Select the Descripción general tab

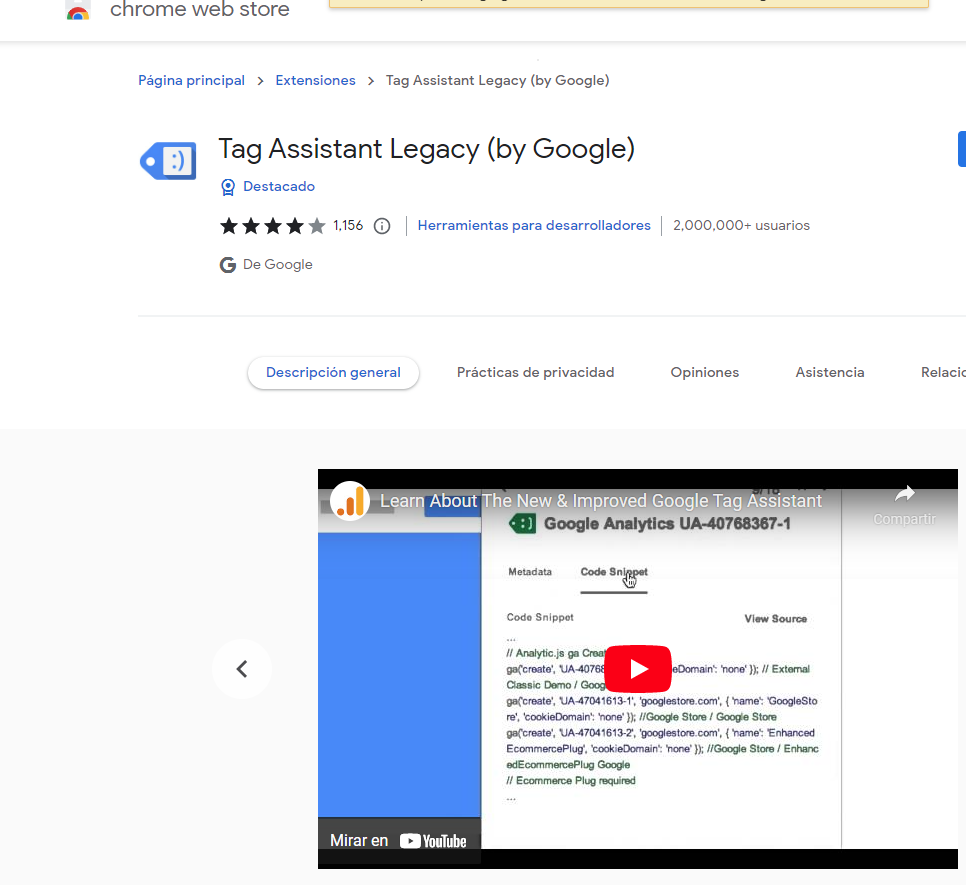pos(333,373)
